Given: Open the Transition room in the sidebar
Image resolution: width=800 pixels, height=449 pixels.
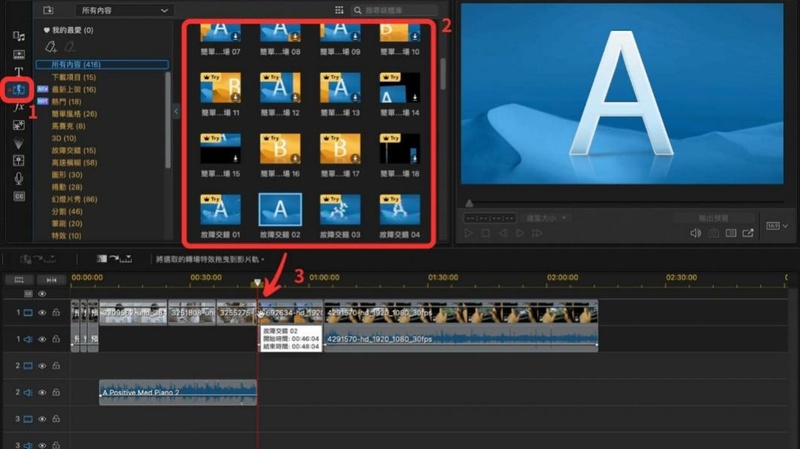Looking at the screenshot, I should pos(19,90).
